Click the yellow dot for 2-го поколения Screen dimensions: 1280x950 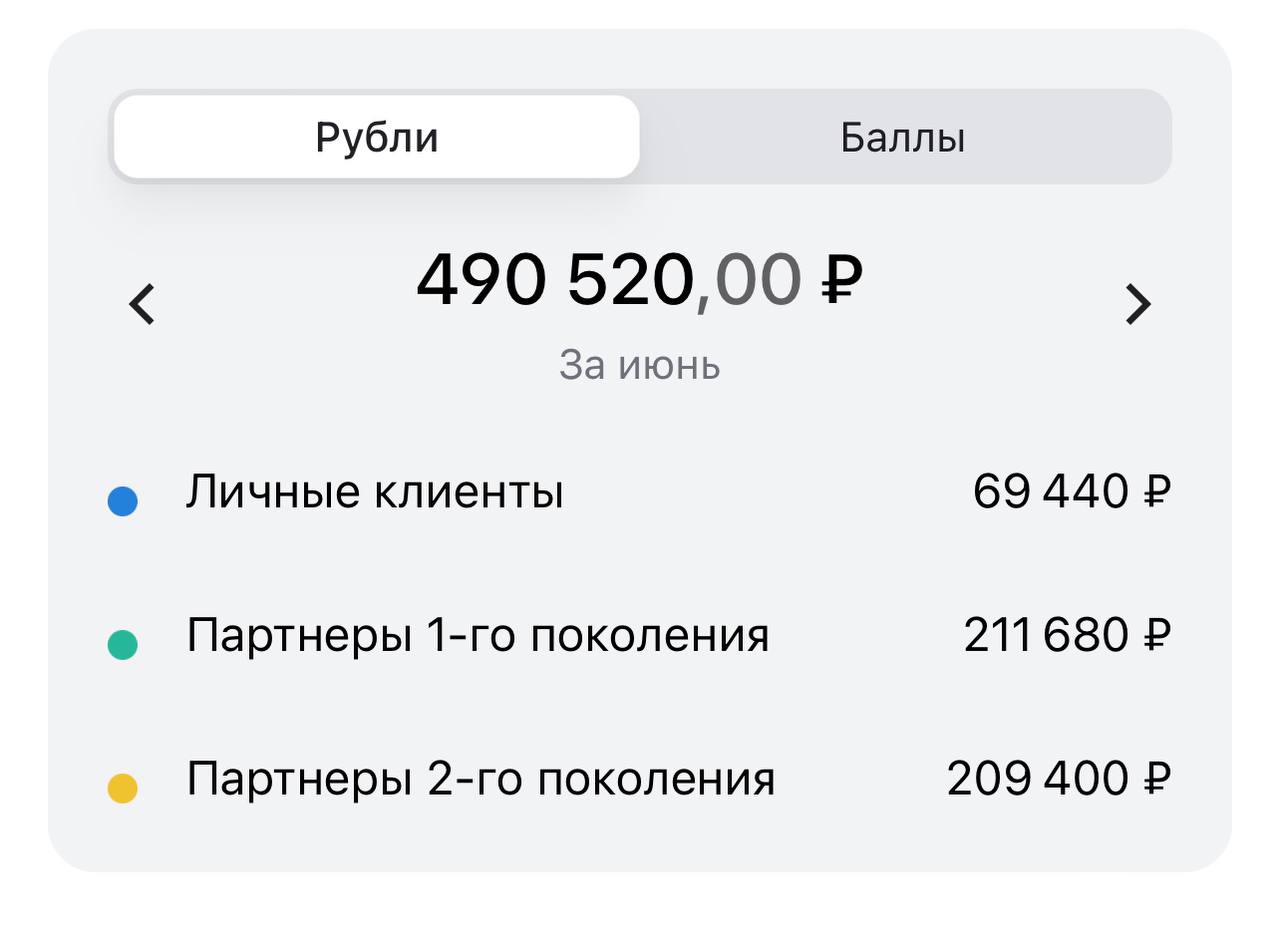click(x=122, y=787)
